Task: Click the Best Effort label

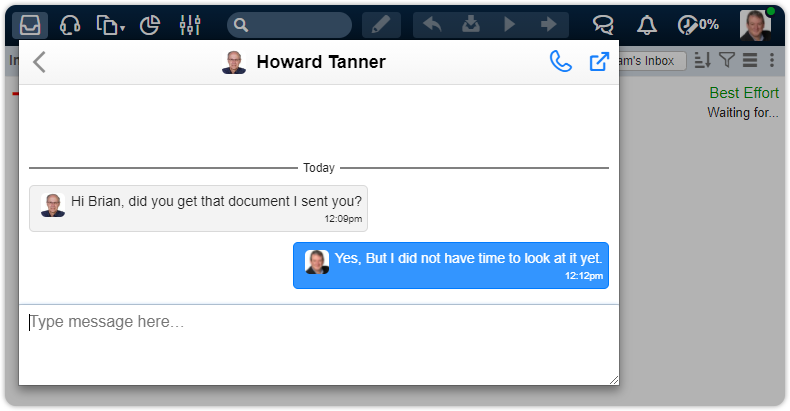Action: click(744, 93)
